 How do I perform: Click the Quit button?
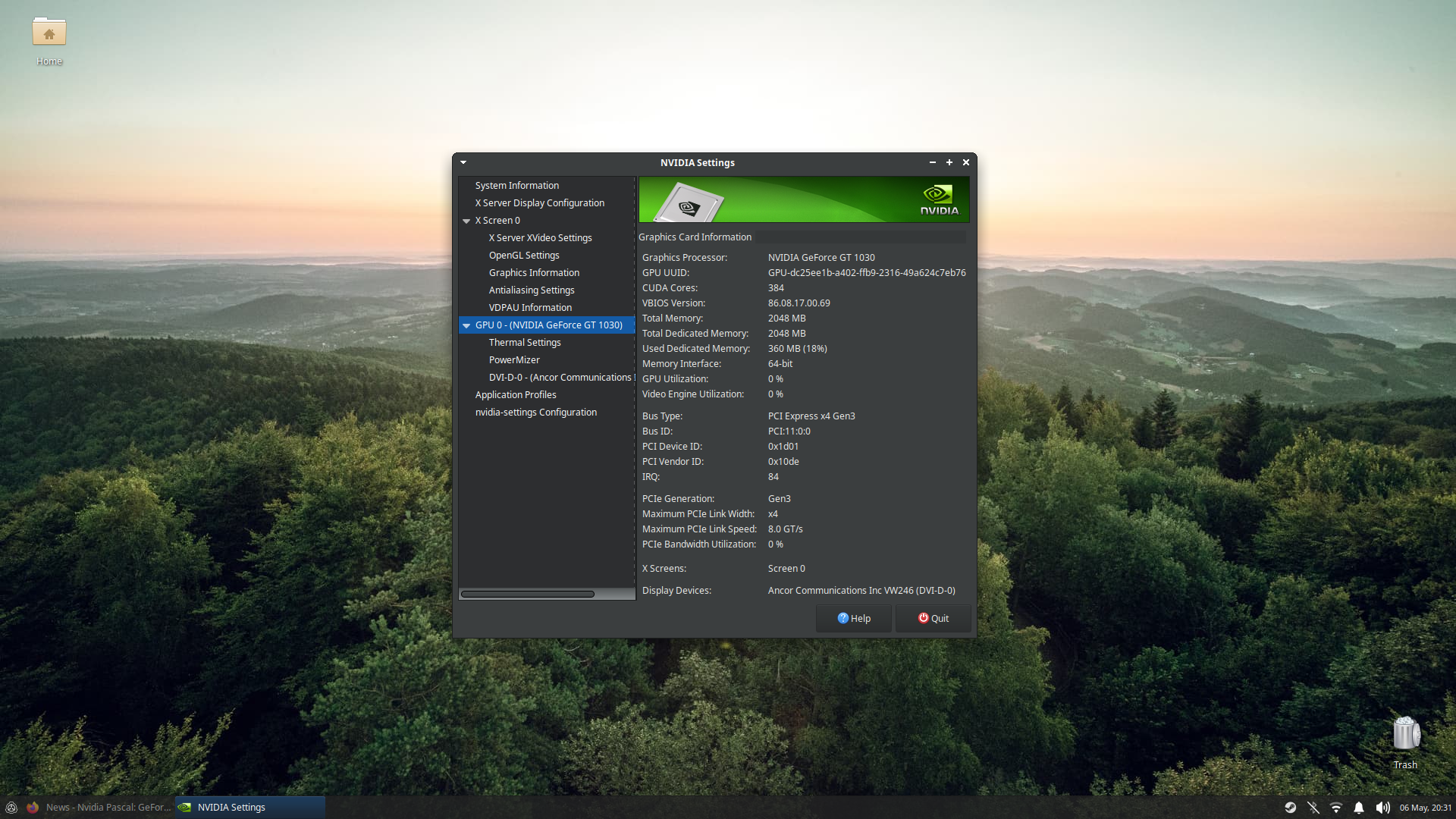934,619
